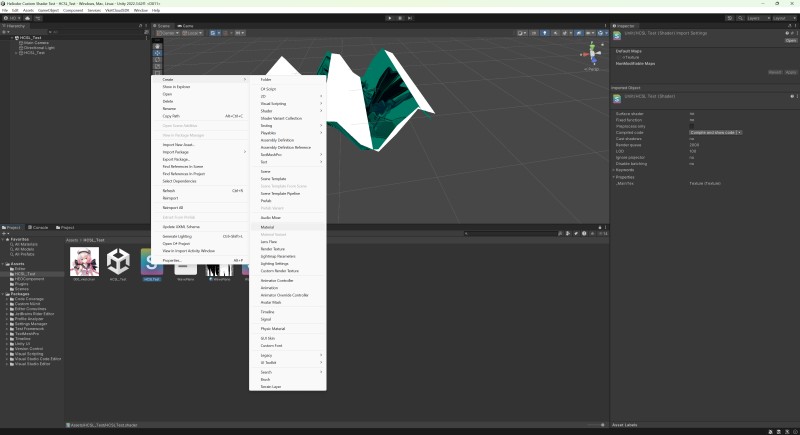Select the HDComponent folder in Project tree
Viewport: 800px width, 435px height.
pyautogui.click(x=29, y=279)
